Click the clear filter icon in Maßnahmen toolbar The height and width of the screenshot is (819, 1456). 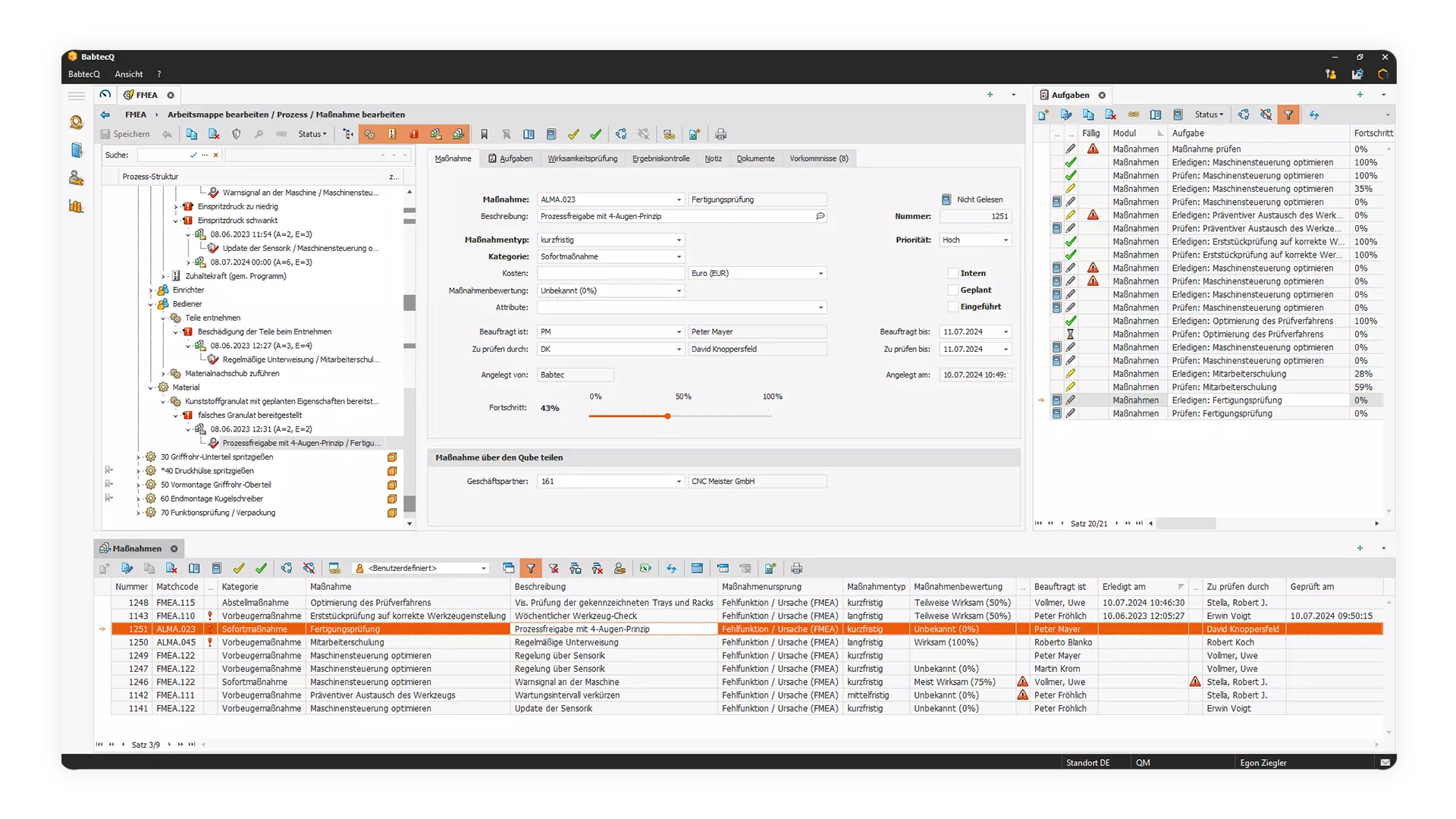point(554,568)
